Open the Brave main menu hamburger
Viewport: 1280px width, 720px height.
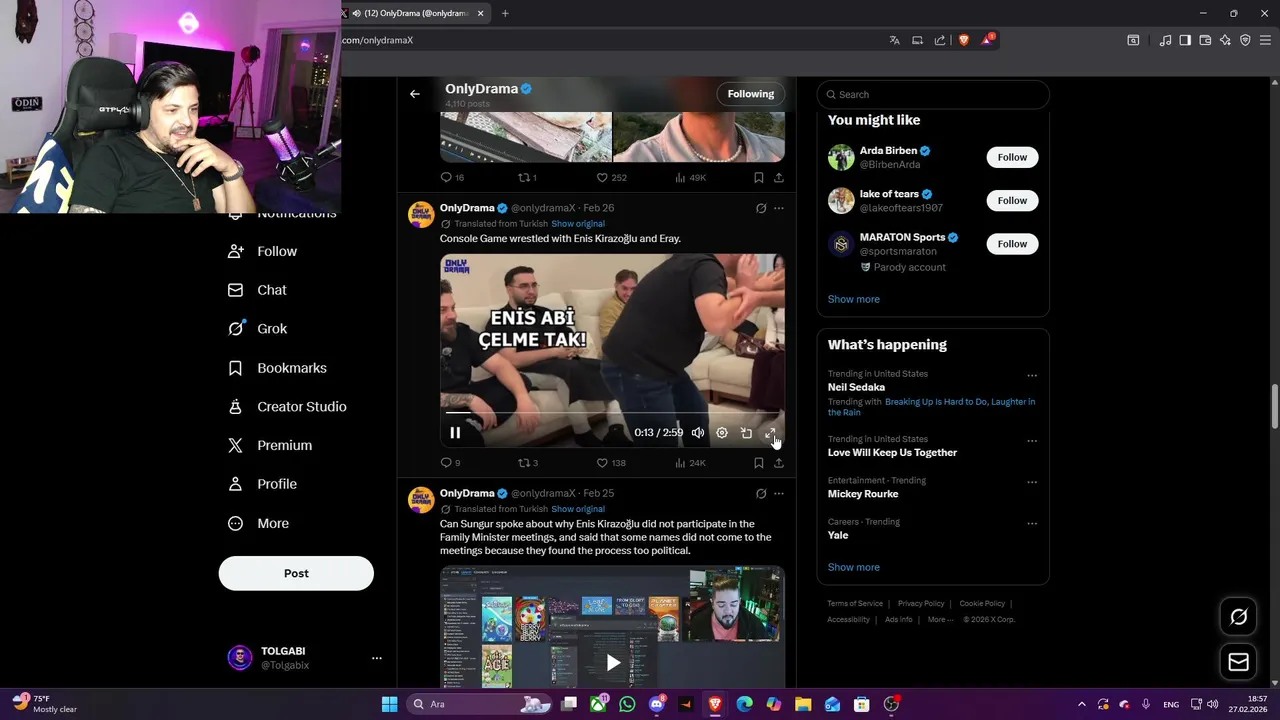click(1265, 40)
